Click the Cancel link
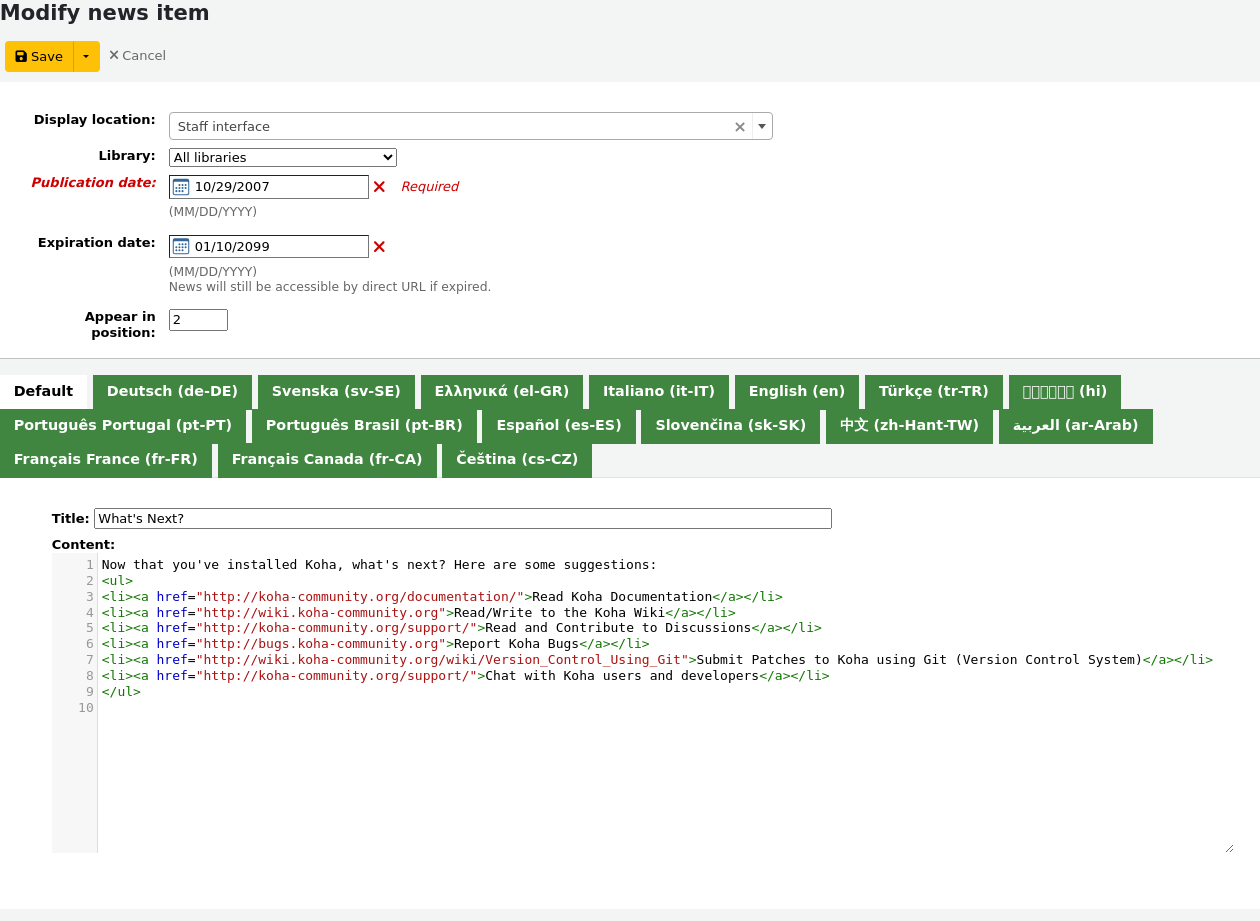 143,55
